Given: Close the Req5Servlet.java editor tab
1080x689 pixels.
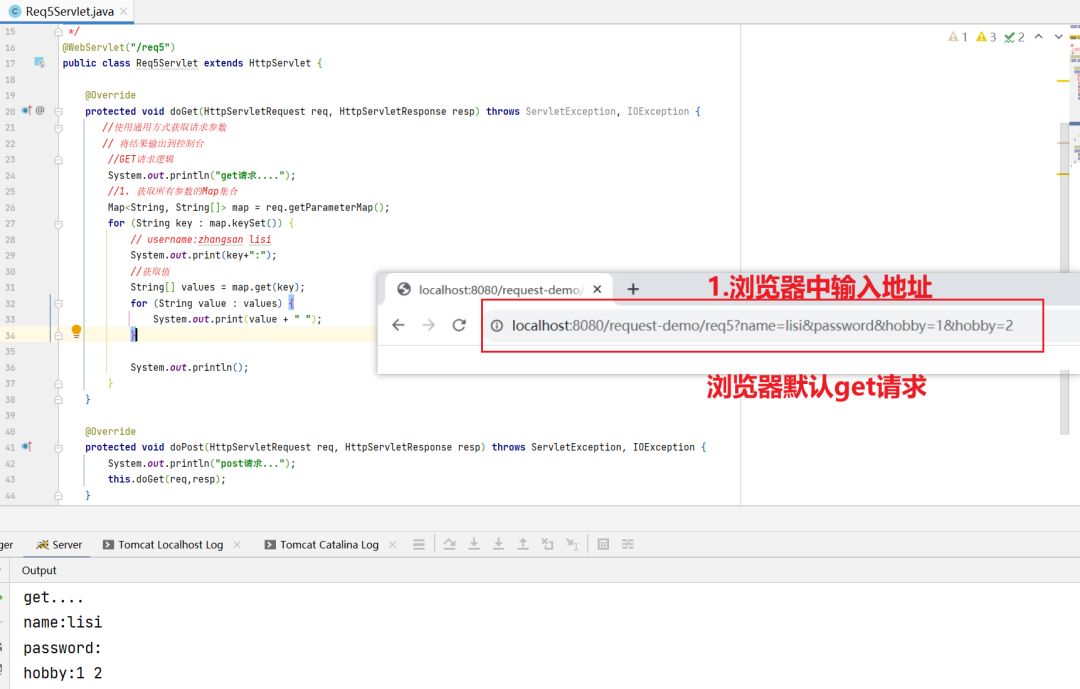Looking at the screenshot, I should 124,12.
